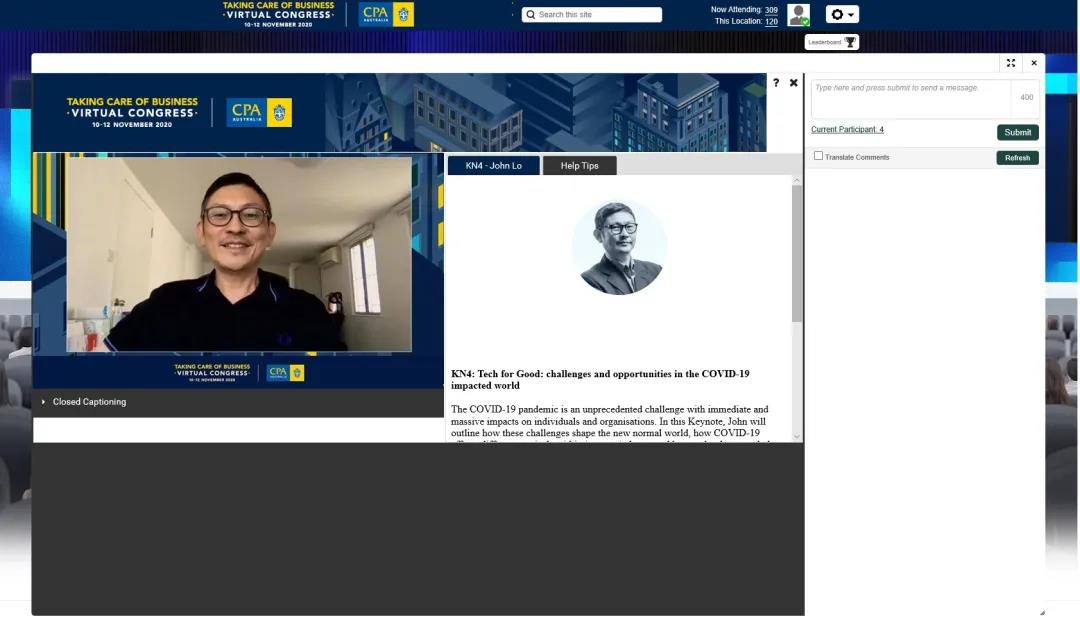Open the Leaderboard trophy button

832,42
